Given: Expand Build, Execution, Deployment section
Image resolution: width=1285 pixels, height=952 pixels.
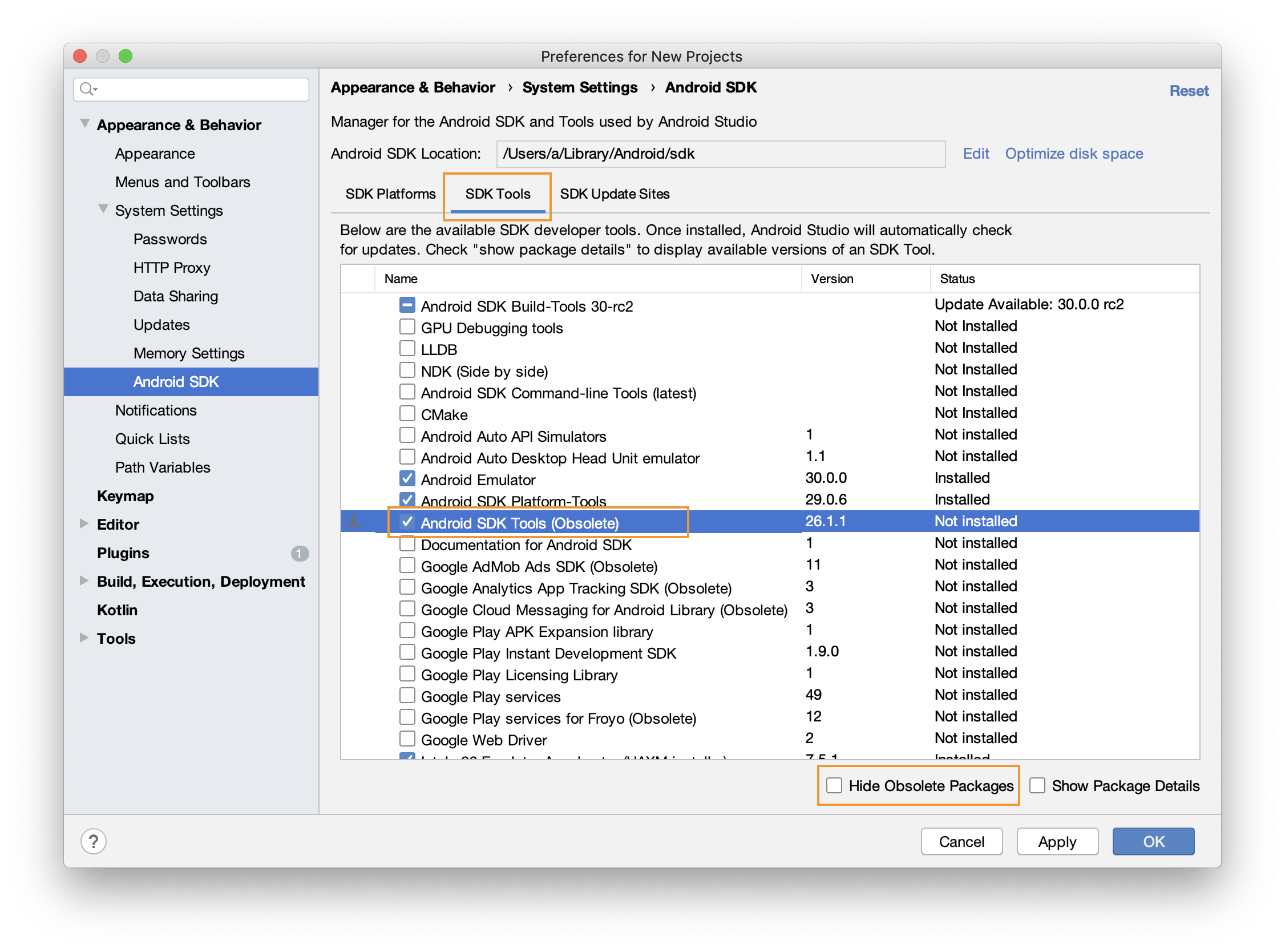Looking at the screenshot, I should pos(84,581).
